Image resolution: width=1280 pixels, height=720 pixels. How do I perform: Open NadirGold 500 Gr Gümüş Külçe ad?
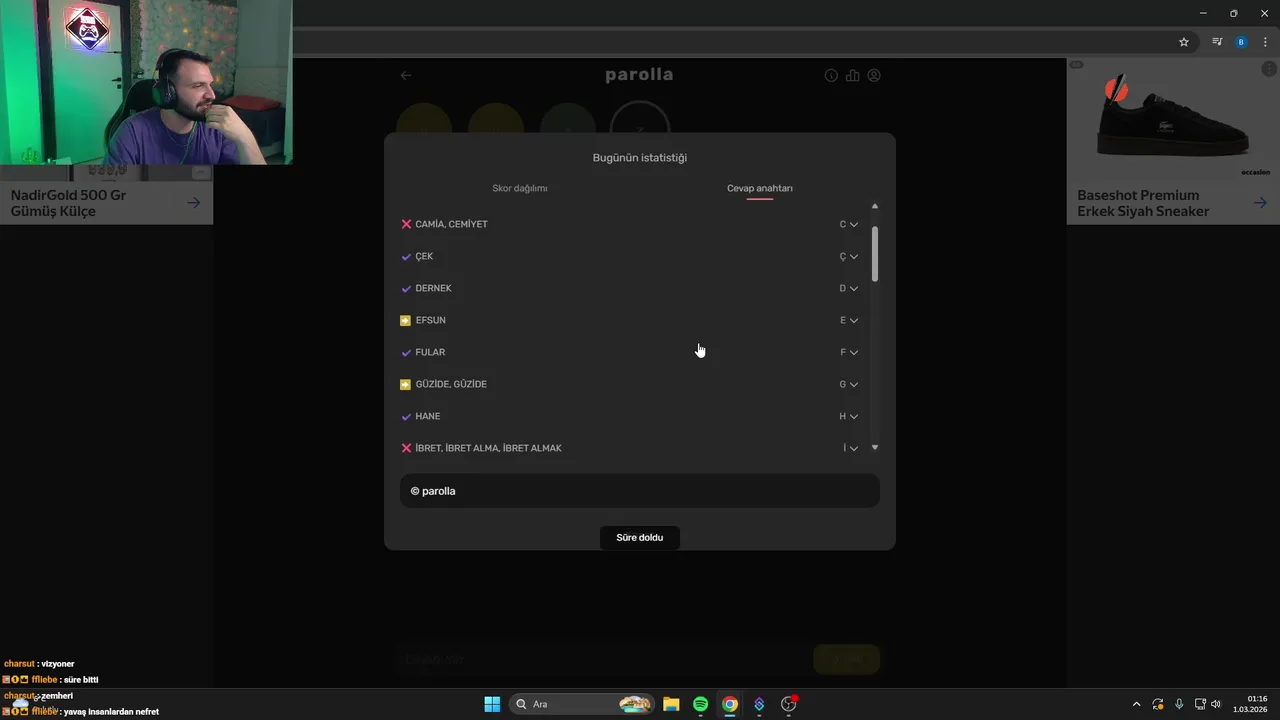(x=68, y=203)
